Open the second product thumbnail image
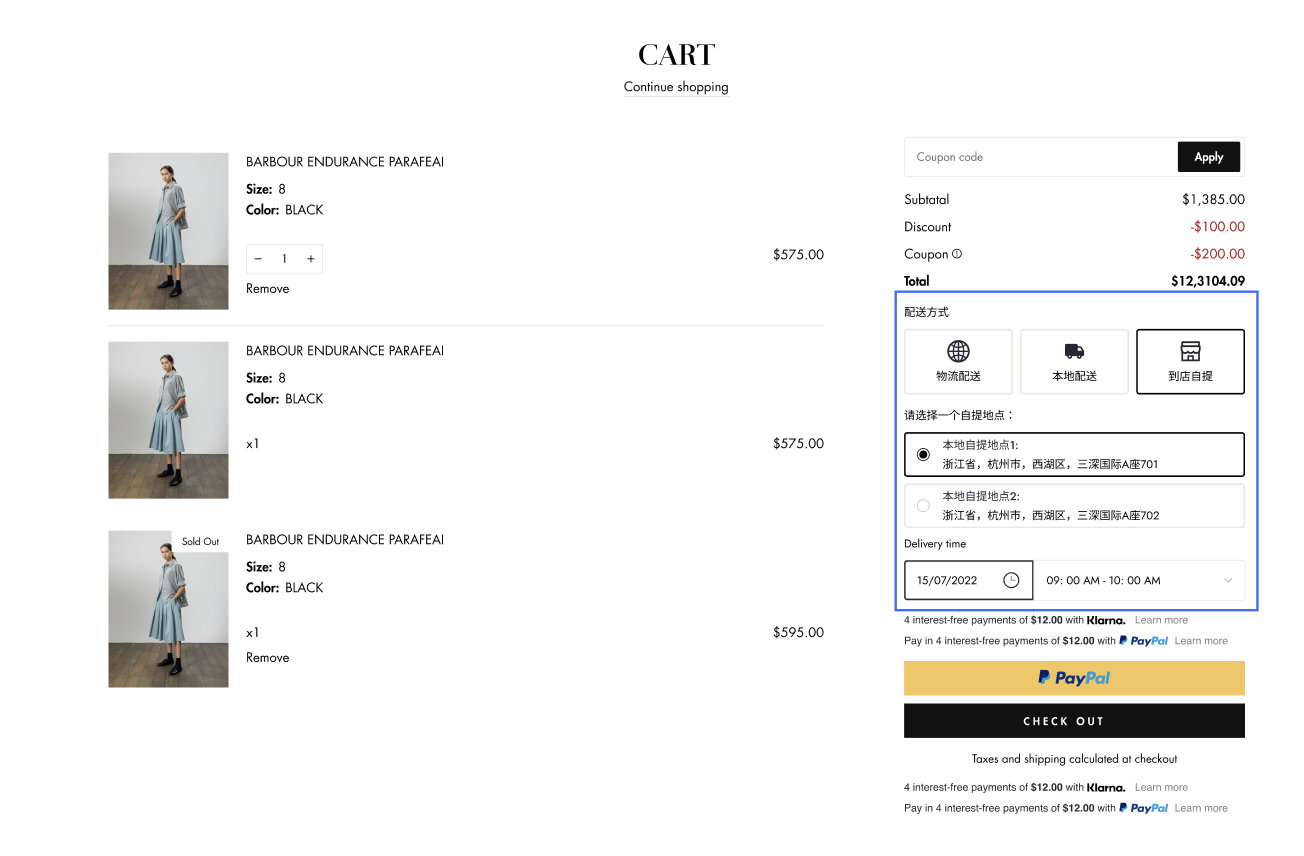The image size is (1304, 856). [168, 420]
